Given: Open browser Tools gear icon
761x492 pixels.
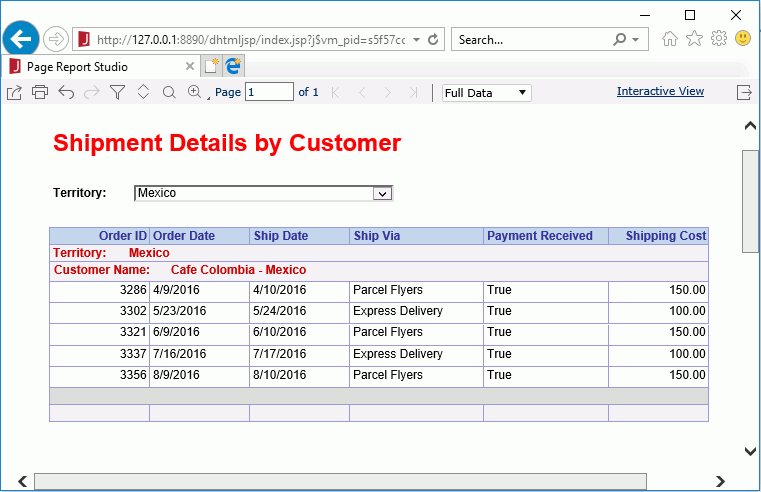Looking at the screenshot, I should pos(719,38).
